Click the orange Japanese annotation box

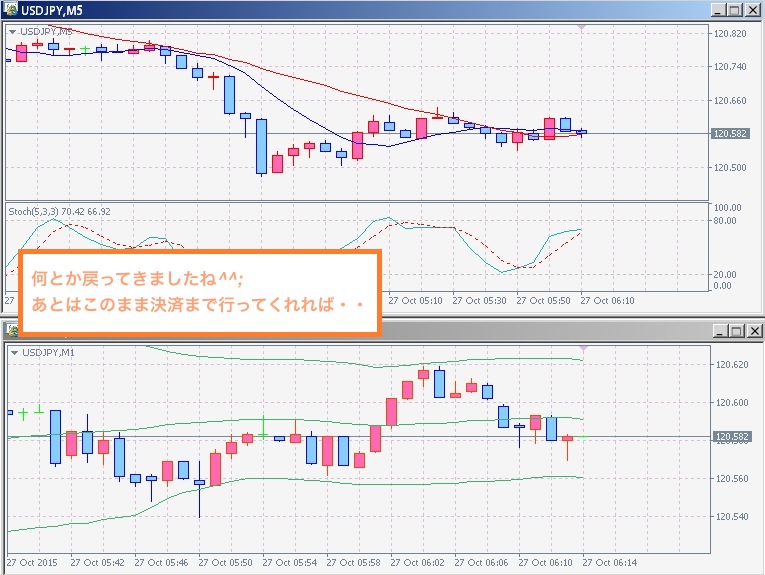tap(200, 291)
